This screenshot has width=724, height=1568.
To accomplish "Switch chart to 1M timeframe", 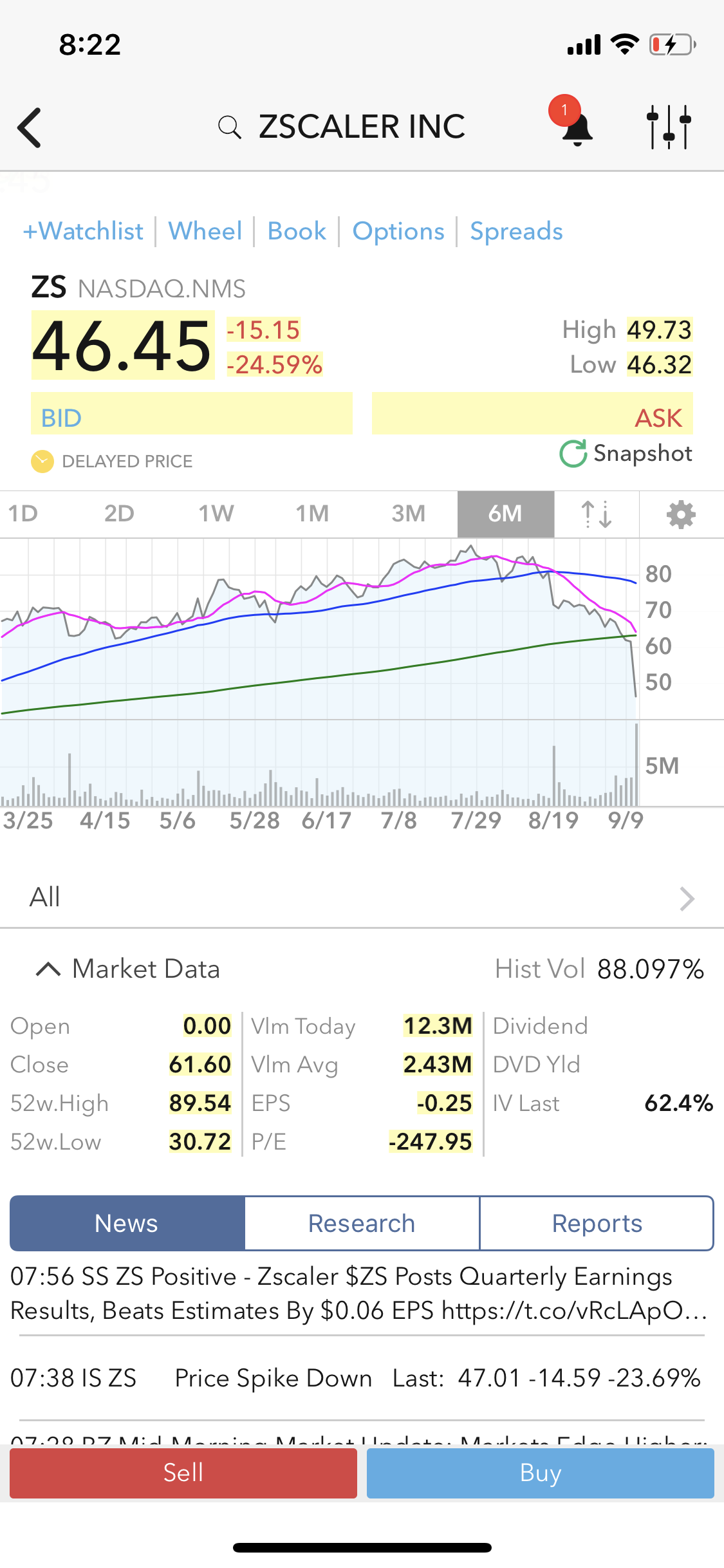I will pos(312,514).
